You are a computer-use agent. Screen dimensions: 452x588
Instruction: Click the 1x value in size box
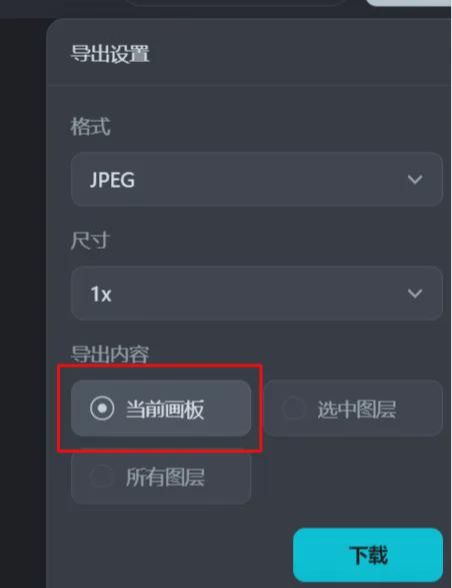point(101,294)
